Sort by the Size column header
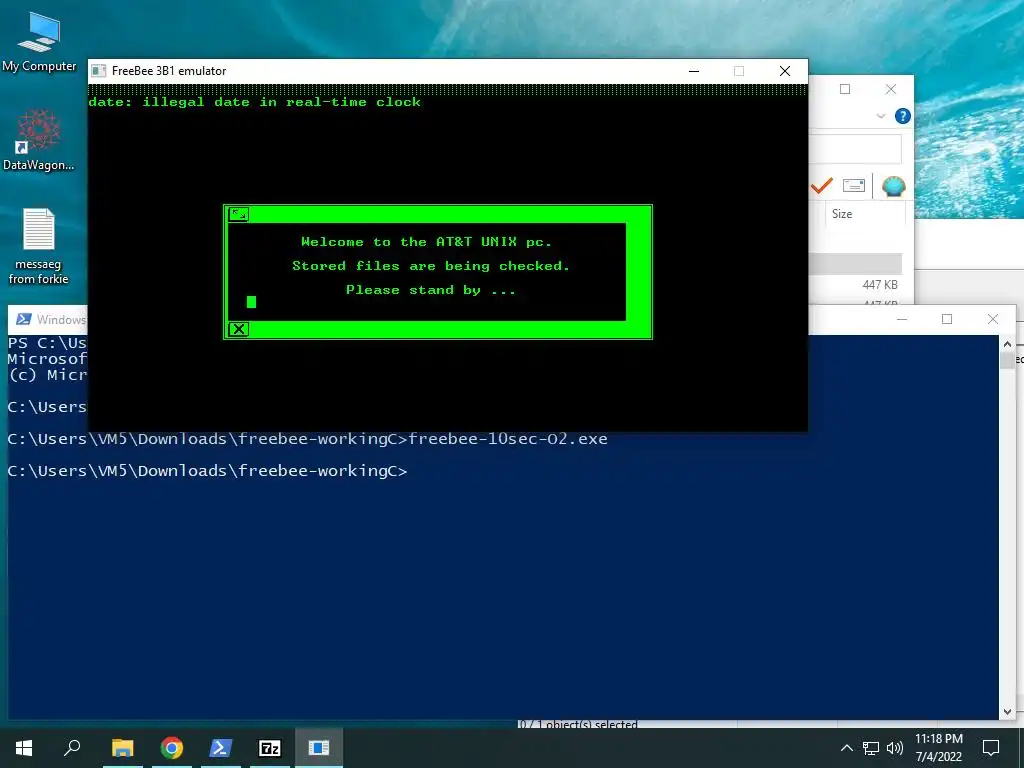 click(x=842, y=214)
